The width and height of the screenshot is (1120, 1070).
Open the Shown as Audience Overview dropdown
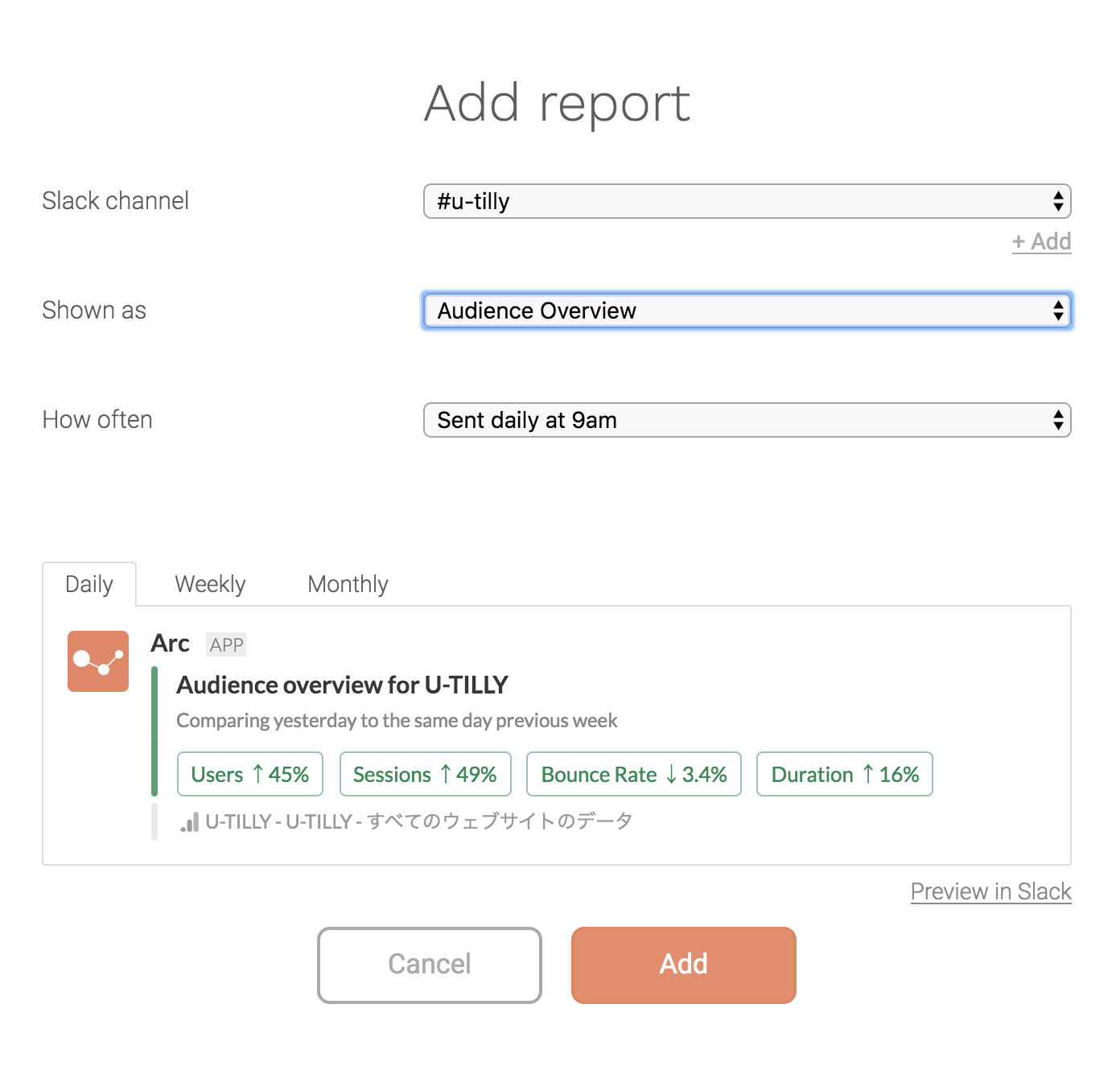747,311
